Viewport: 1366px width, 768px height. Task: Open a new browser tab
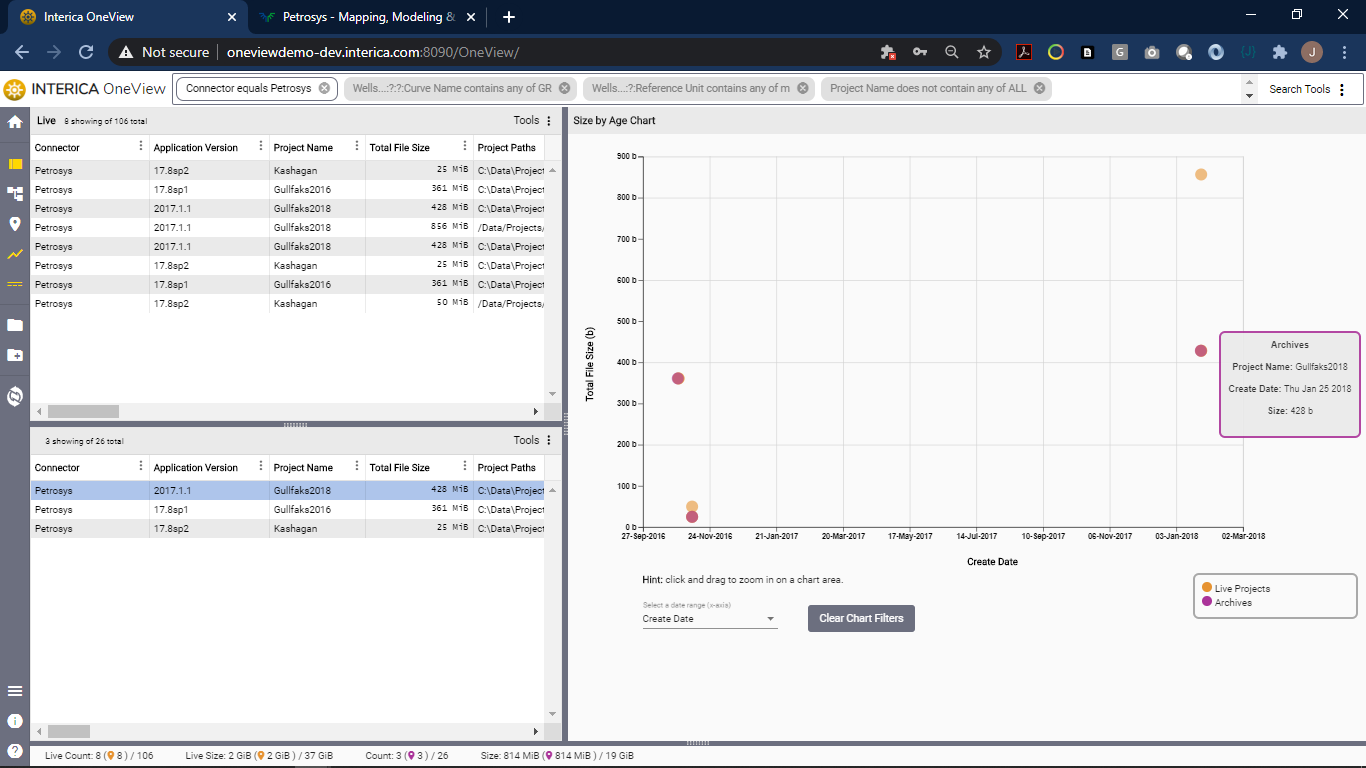point(509,17)
